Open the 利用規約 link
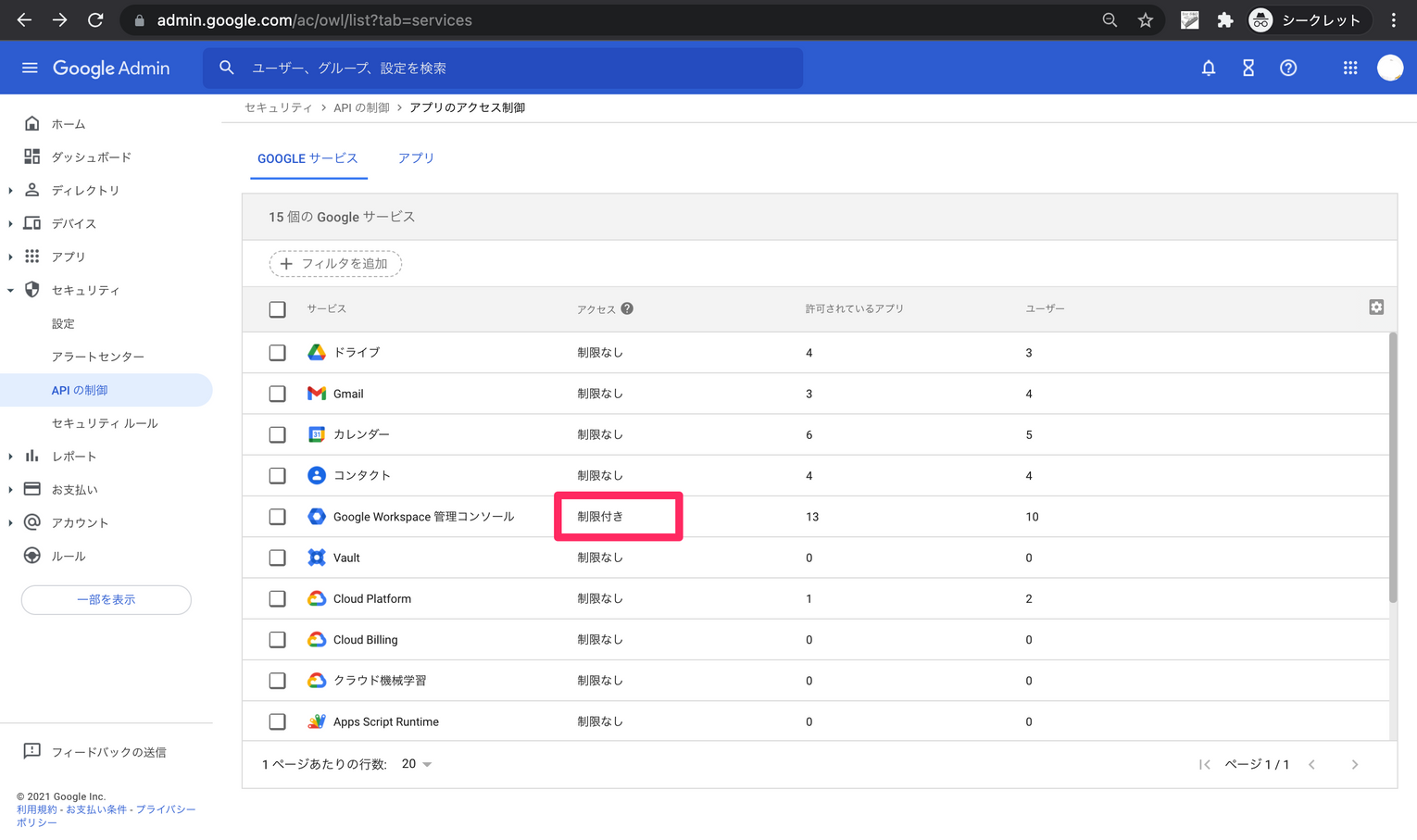The width and height of the screenshot is (1417, 840). pos(36,809)
